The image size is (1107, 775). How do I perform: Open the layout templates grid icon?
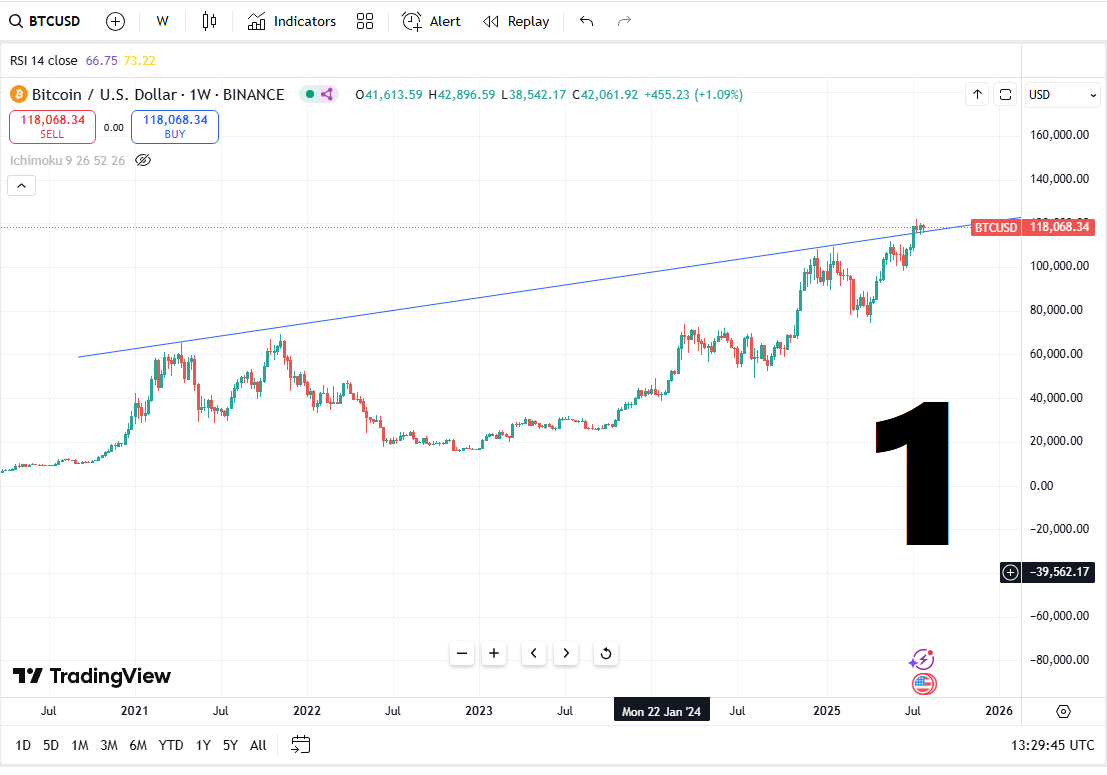tap(364, 21)
